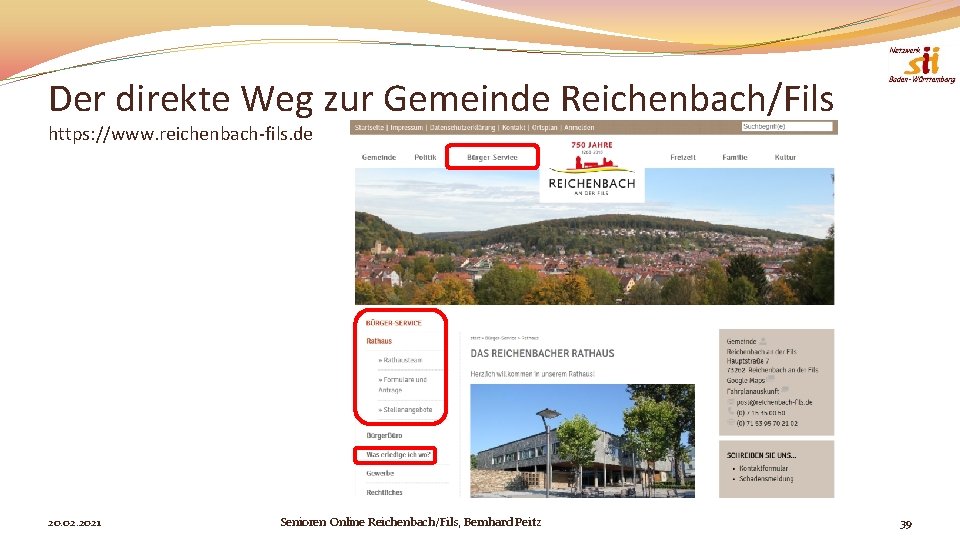Click the Reichenbach an der Fils logo
Image resolution: width=960 pixels, height=540 pixels.
591,170
